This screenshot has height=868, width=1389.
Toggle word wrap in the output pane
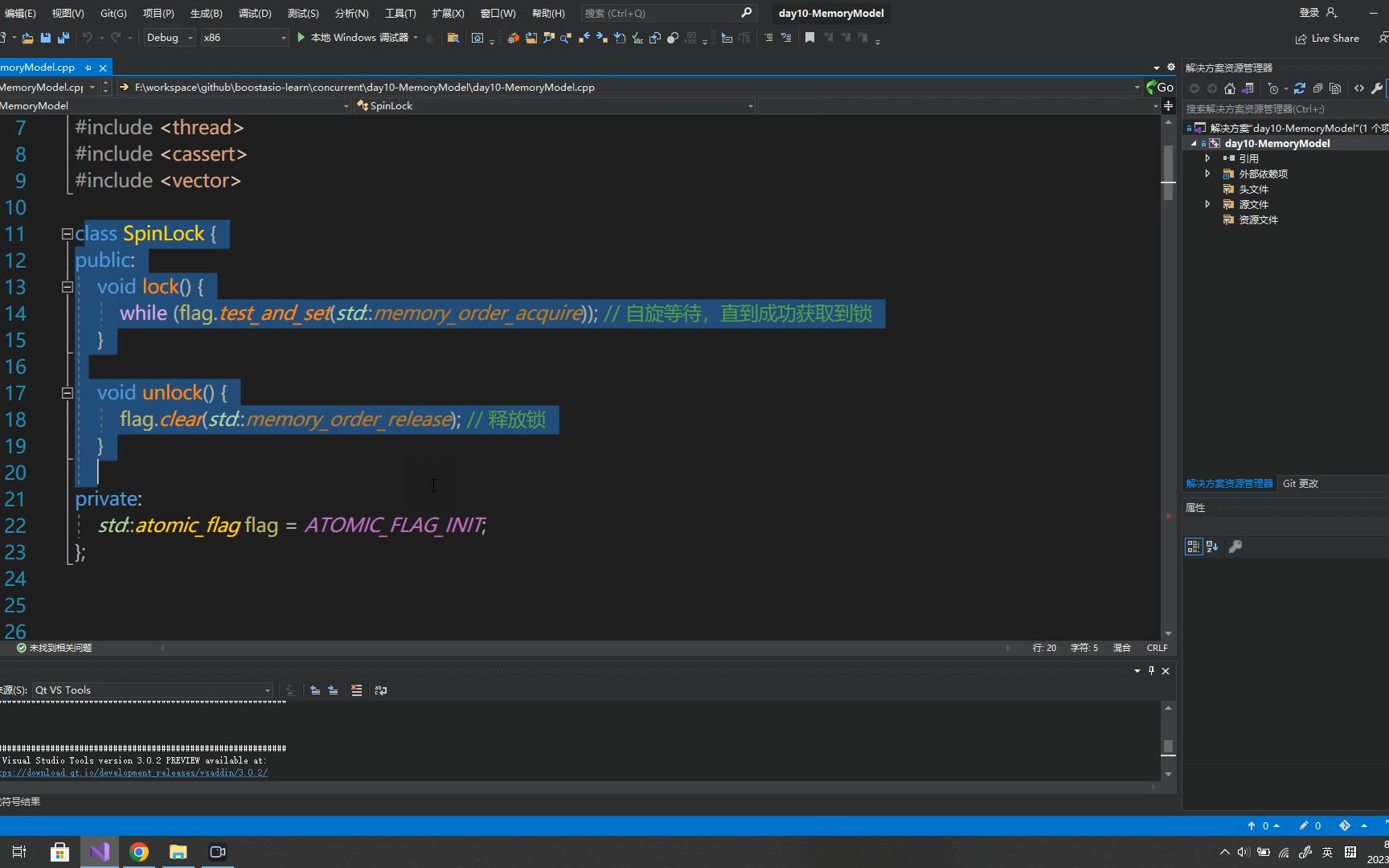point(380,690)
